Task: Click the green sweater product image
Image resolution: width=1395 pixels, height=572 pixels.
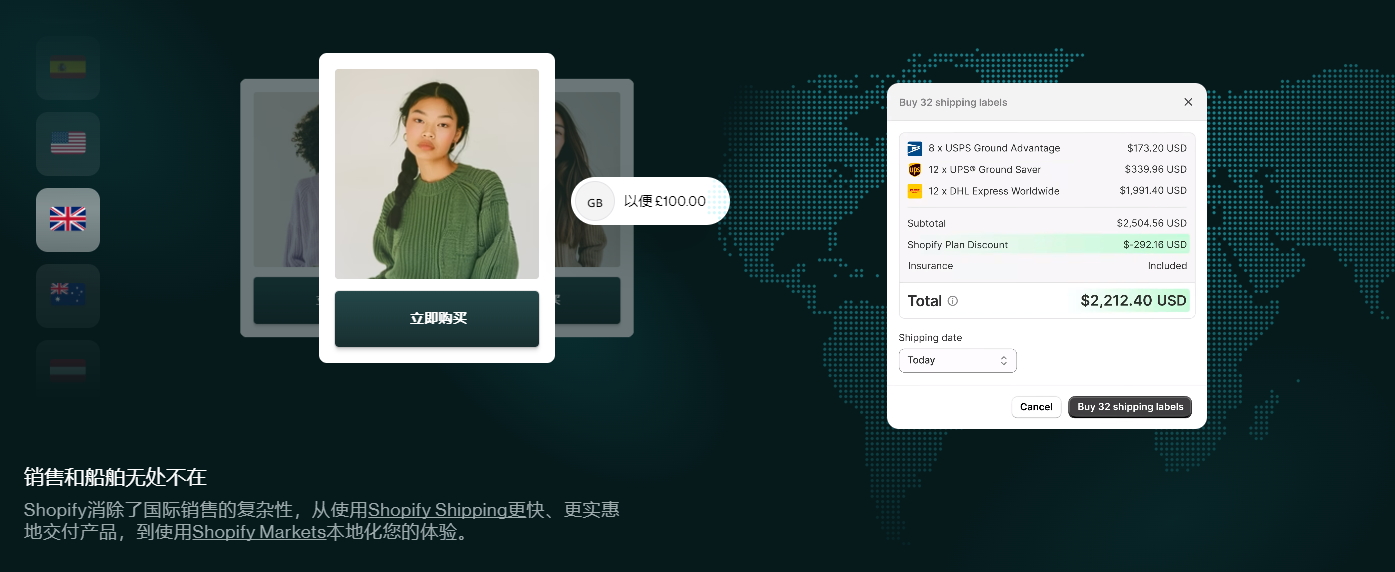Action: (437, 174)
